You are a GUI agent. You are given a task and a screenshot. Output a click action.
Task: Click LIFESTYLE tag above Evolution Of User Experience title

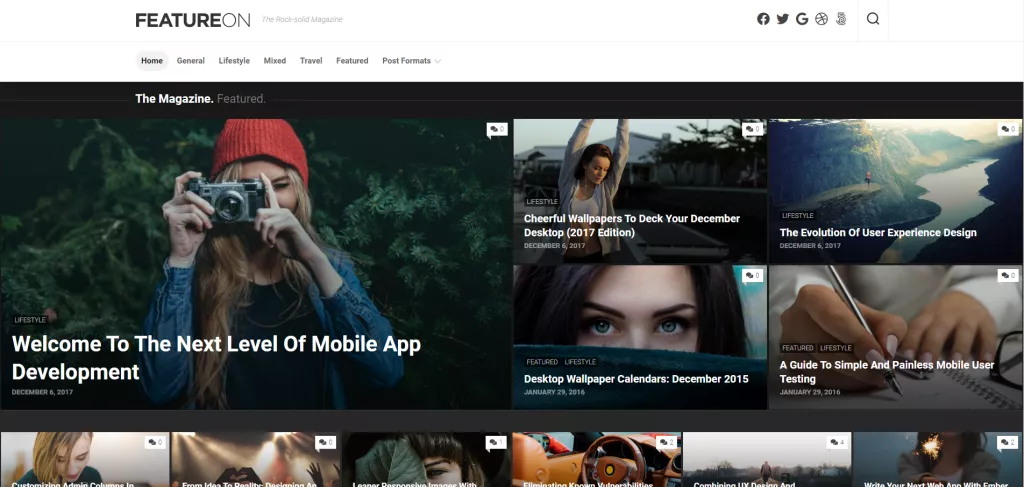(797, 215)
